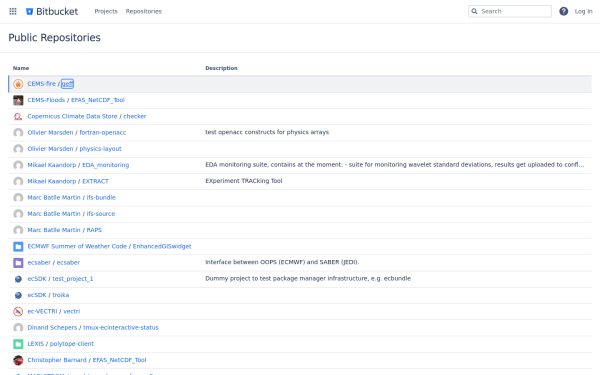Screen dimensions: 600x375
Task: Open EFAS_NetCDF_Tool under Christopher Barnard
Action: coord(119,360)
